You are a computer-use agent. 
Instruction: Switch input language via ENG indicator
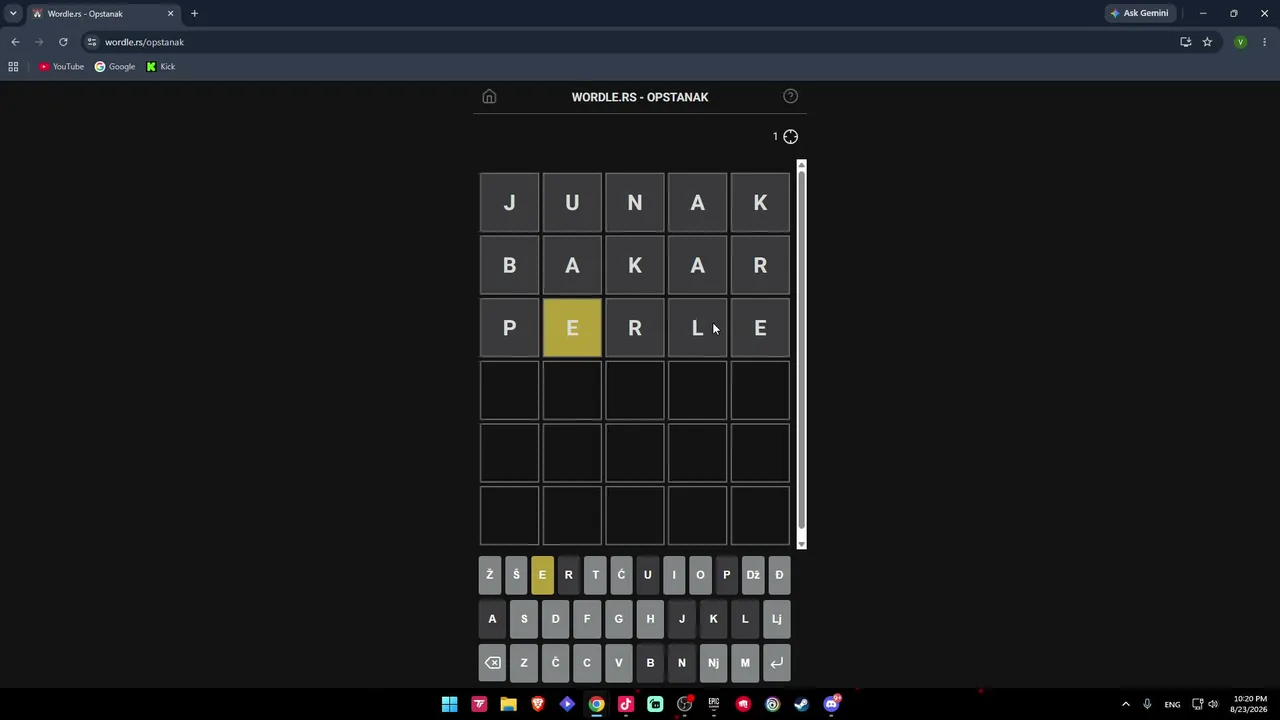1172,704
